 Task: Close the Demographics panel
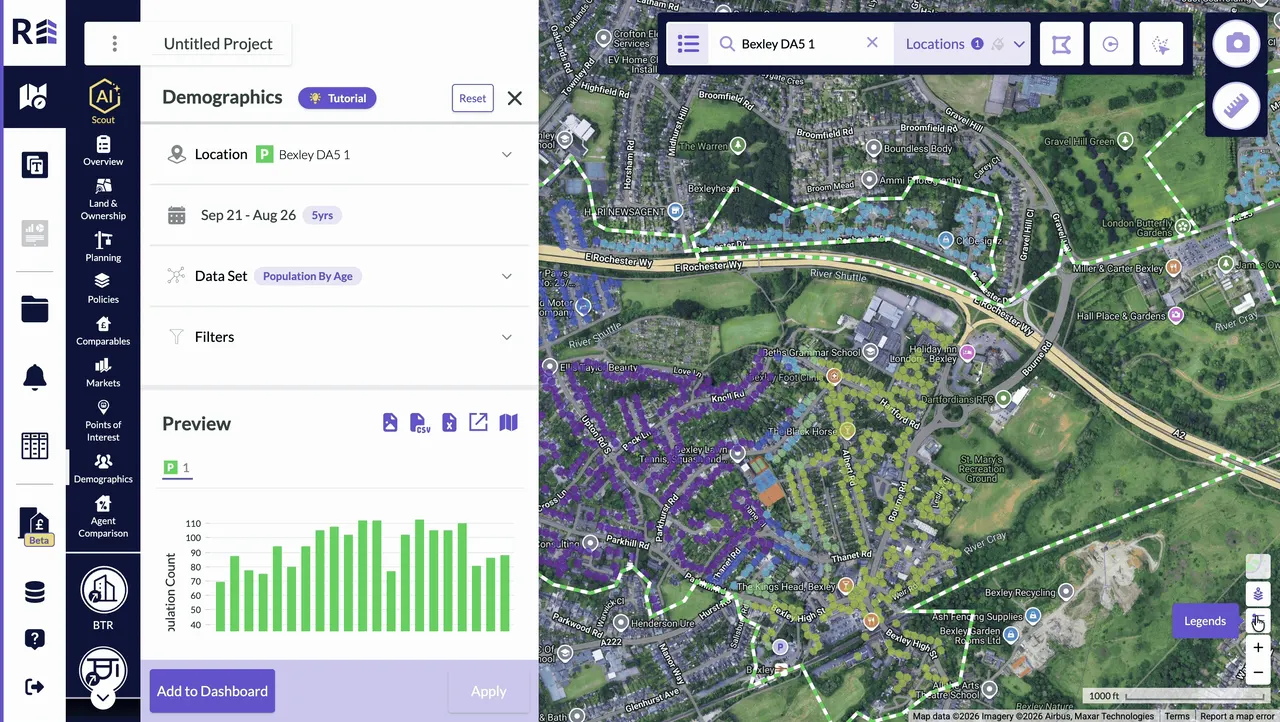click(x=514, y=98)
